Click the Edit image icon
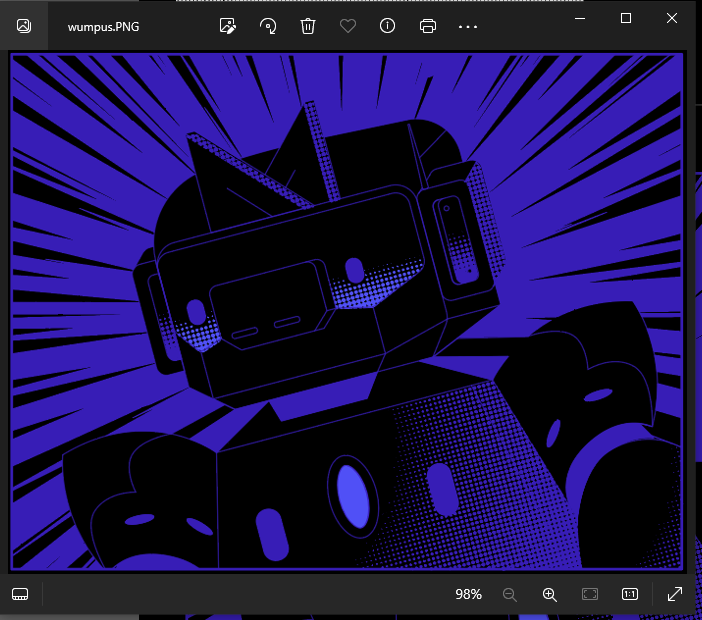Image resolution: width=702 pixels, height=620 pixels. tap(228, 26)
